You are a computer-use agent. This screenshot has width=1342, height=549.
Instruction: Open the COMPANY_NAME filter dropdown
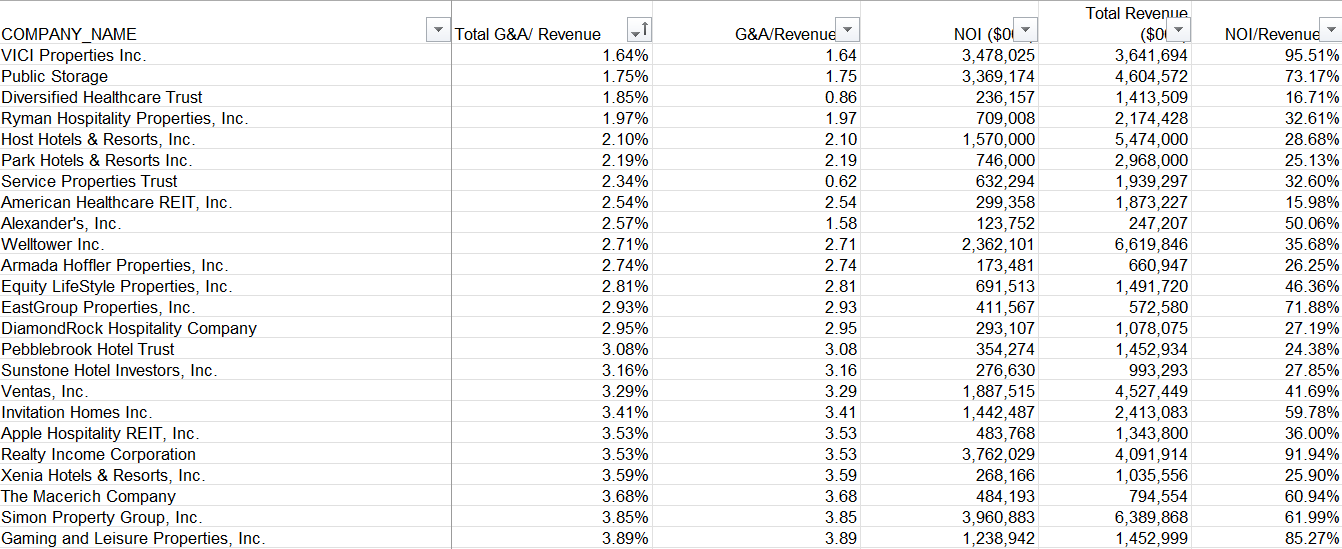click(x=437, y=31)
